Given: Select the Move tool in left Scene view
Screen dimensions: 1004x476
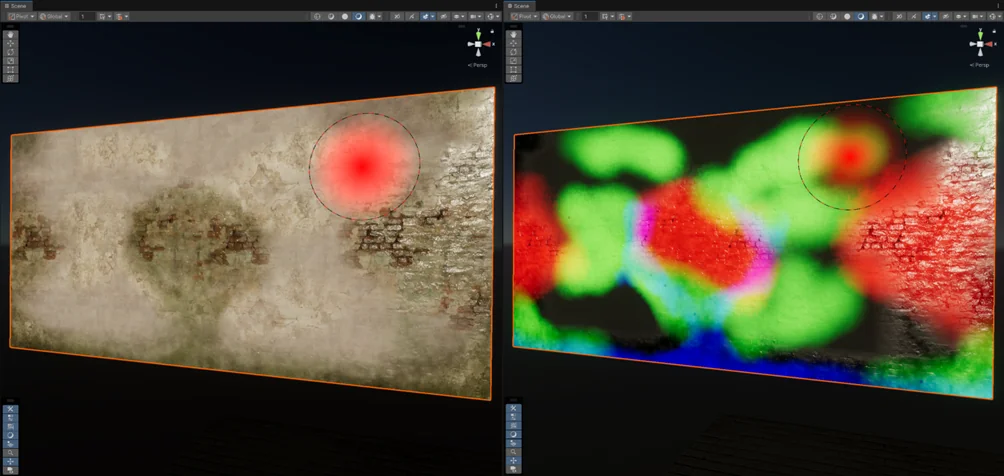Looking at the screenshot, I should 11,43.
